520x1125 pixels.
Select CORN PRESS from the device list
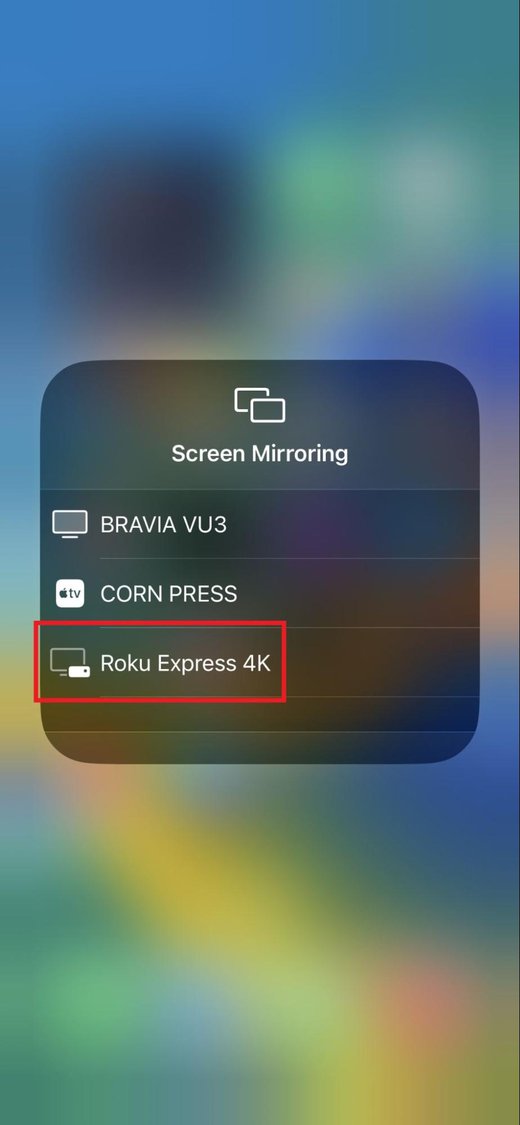click(260, 593)
